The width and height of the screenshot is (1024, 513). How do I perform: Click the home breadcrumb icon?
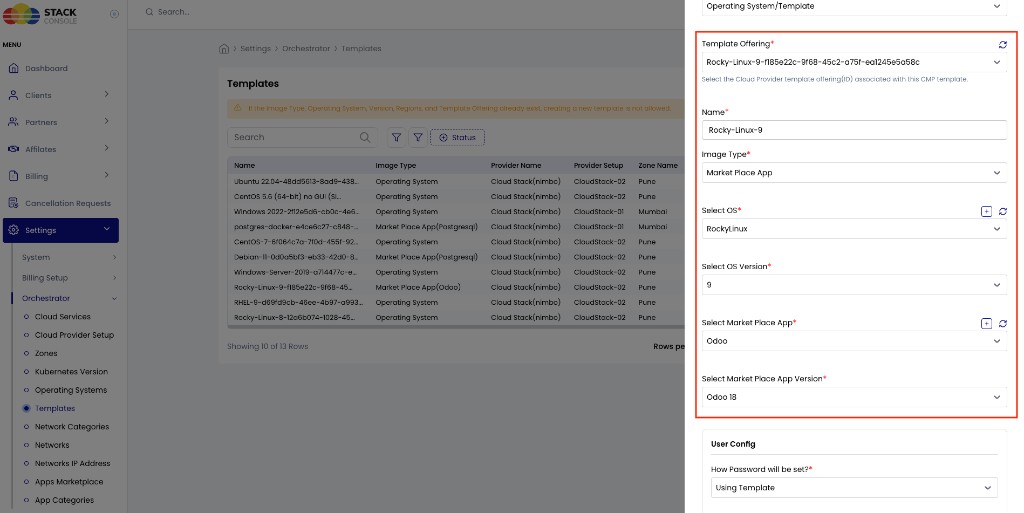tap(224, 48)
